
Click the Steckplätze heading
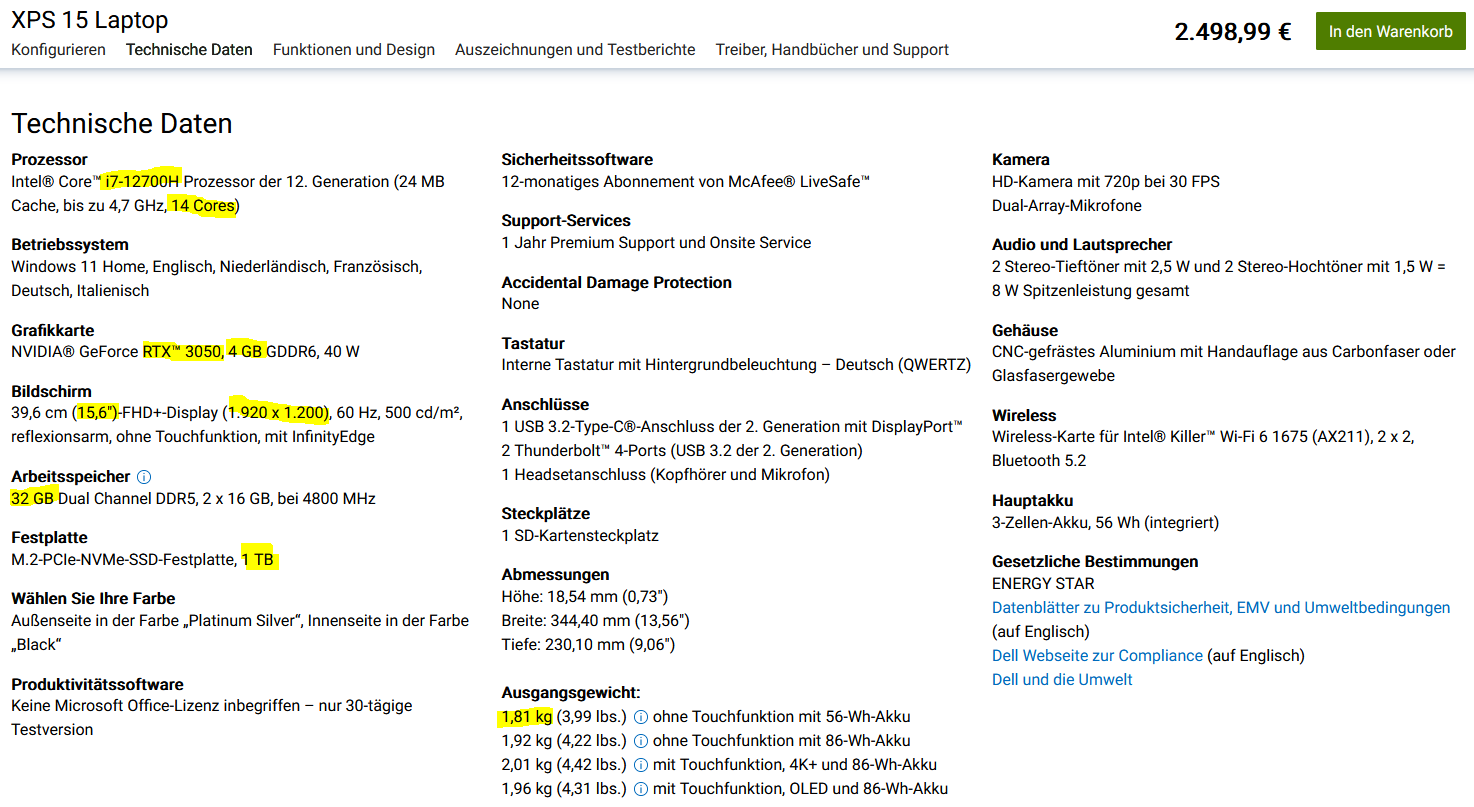(546, 513)
